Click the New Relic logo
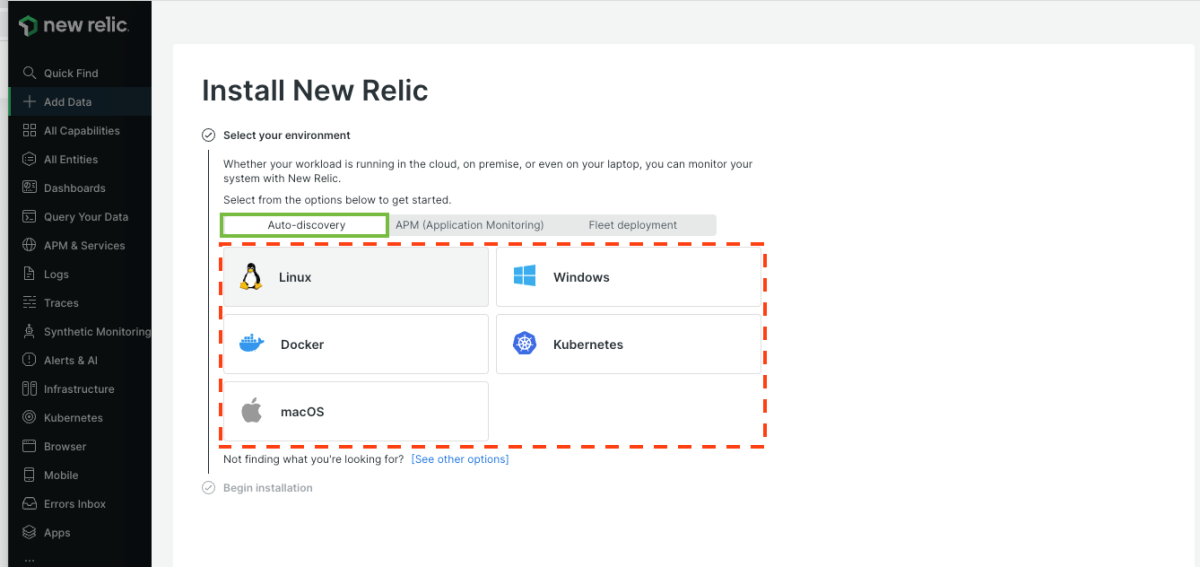This screenshot has width=1200, height=567. 73,26
